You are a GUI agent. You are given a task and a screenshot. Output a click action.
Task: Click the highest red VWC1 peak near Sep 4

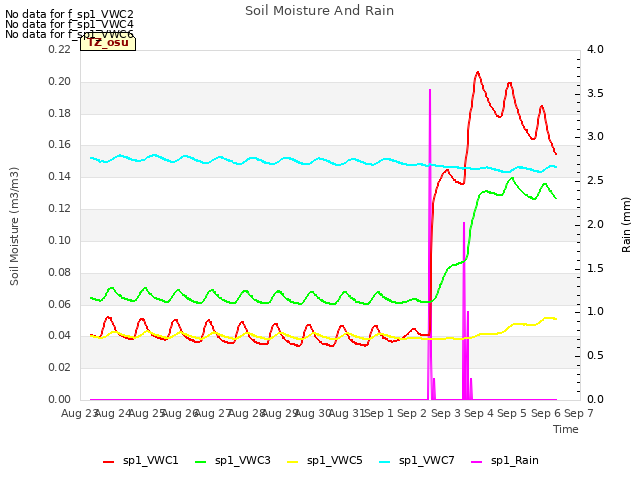[478, 73]
